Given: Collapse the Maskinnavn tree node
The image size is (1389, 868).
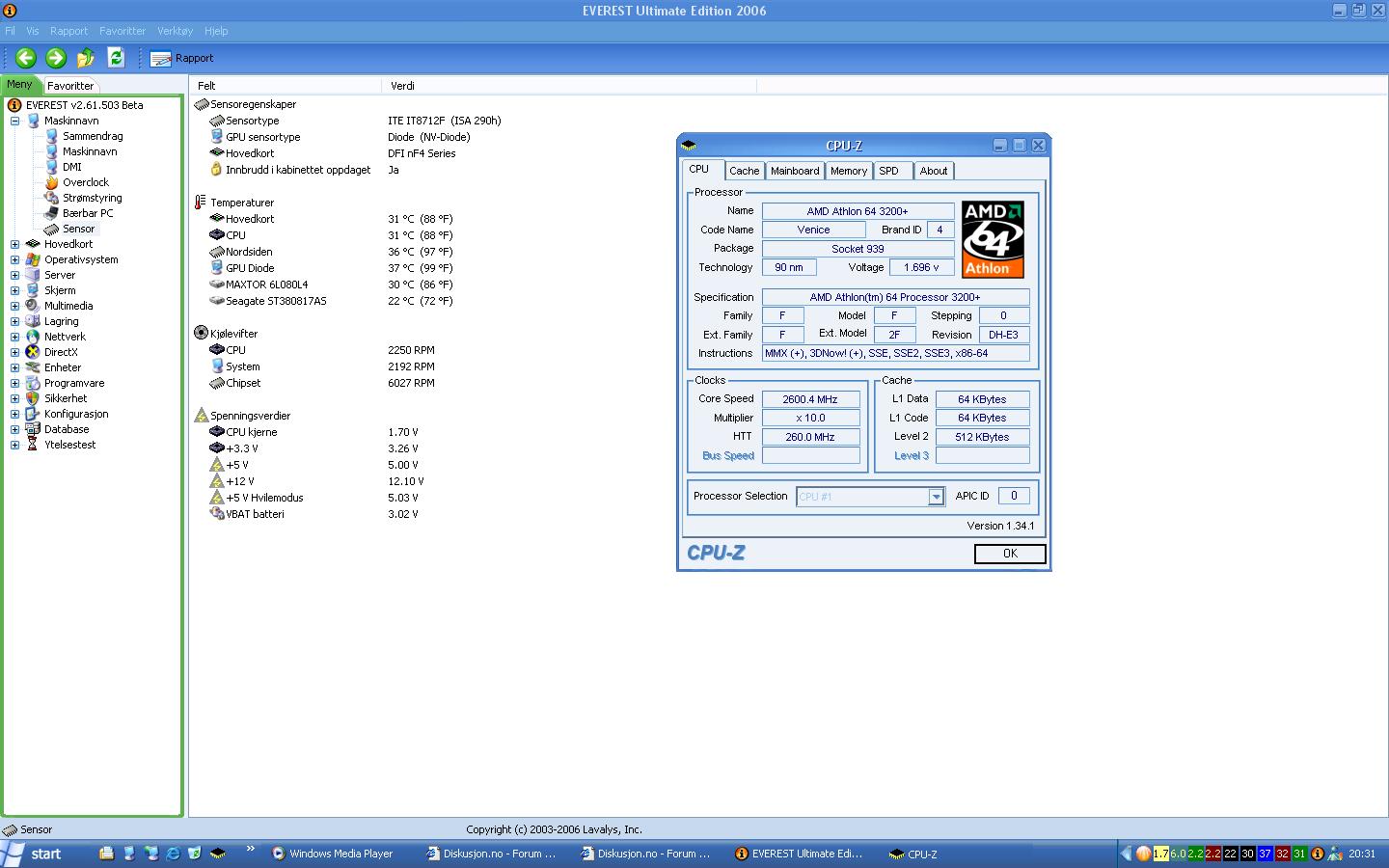Looking at the screenshot, I should [14, 121].
